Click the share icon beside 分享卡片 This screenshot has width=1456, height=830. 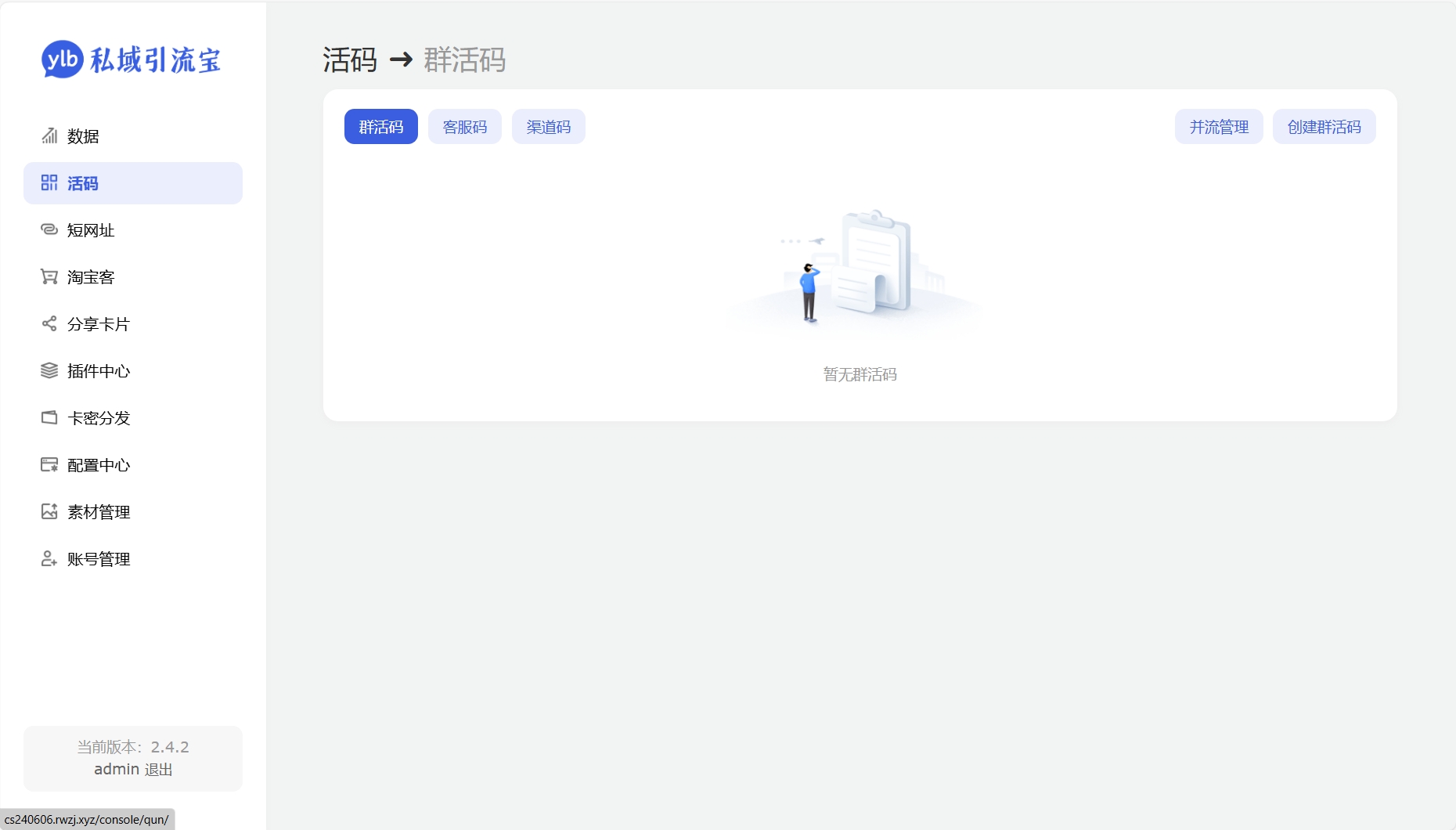tap(49, 324)
